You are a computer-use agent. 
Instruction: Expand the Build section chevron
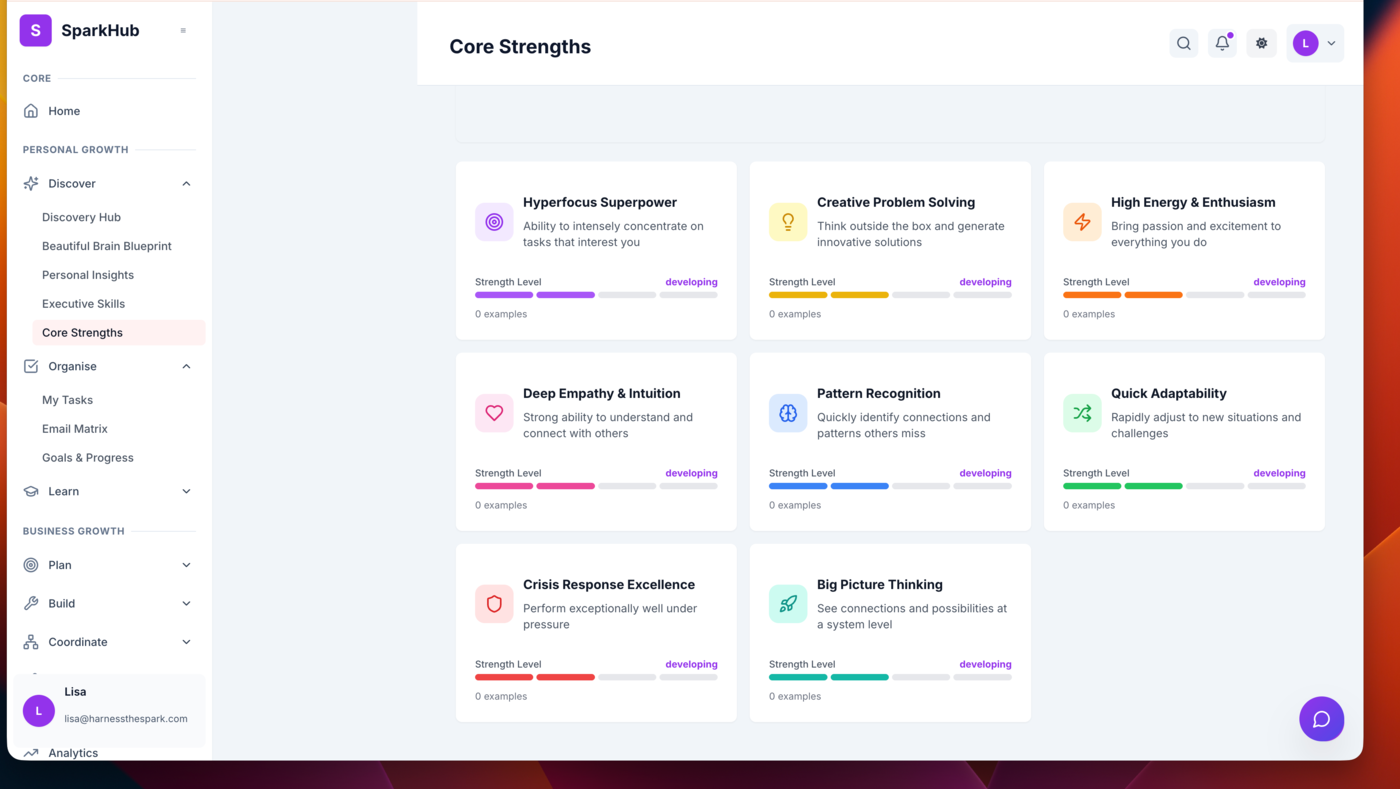tap(186, 604)
